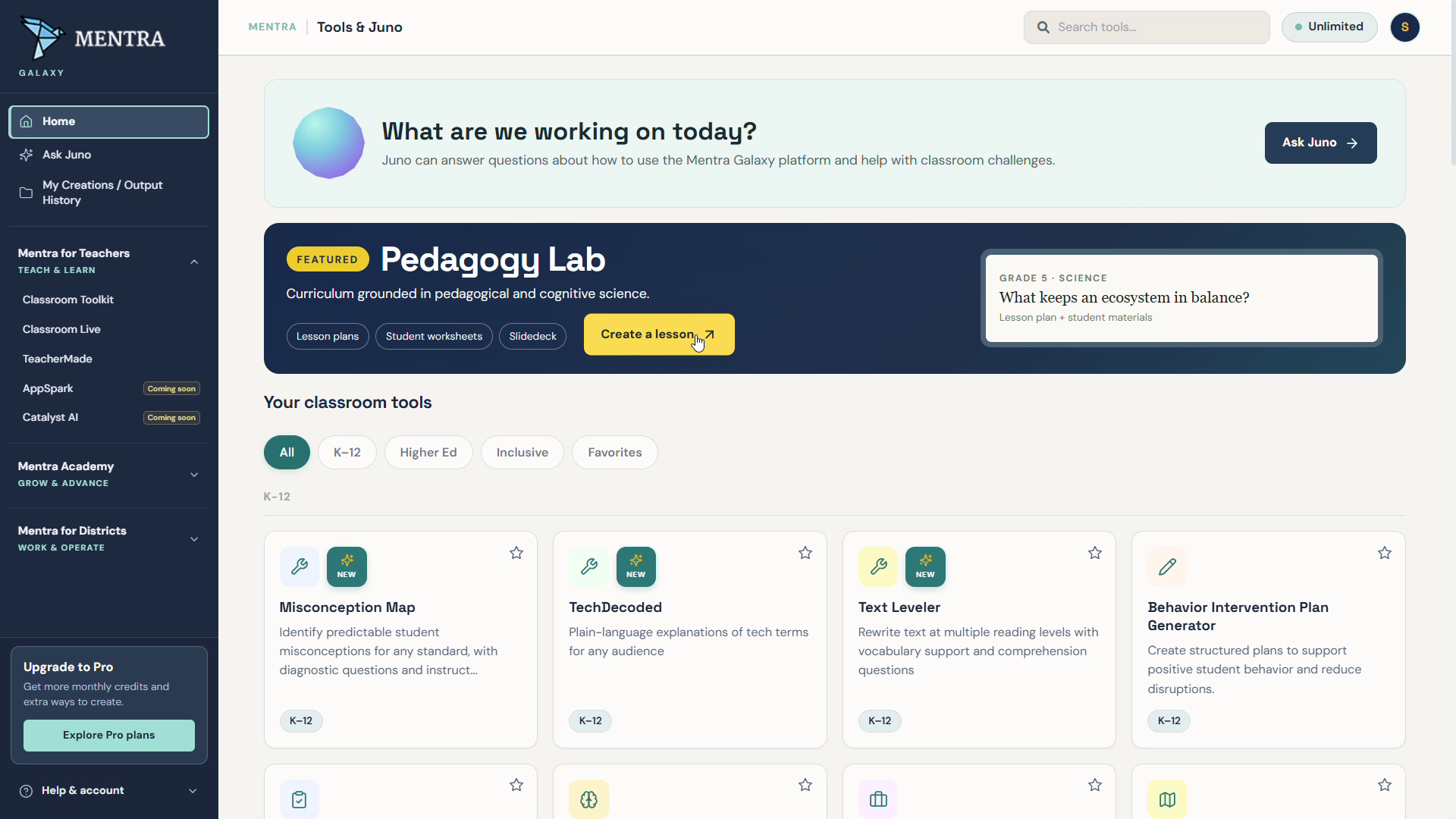Show Inclusive tools filter
The image size is (1456, 819).
522,453
